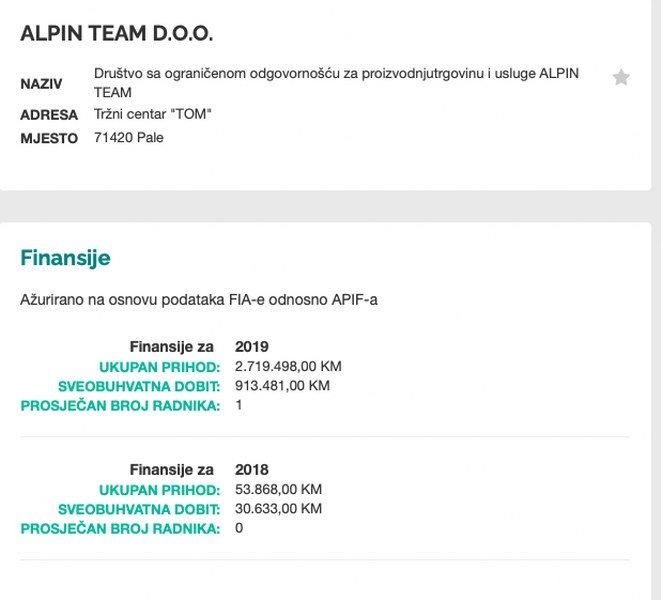The image size is (661, 600).
Task: Click the FIA-e odnosno APIF-a update note
Action: (x=199, y=299)
